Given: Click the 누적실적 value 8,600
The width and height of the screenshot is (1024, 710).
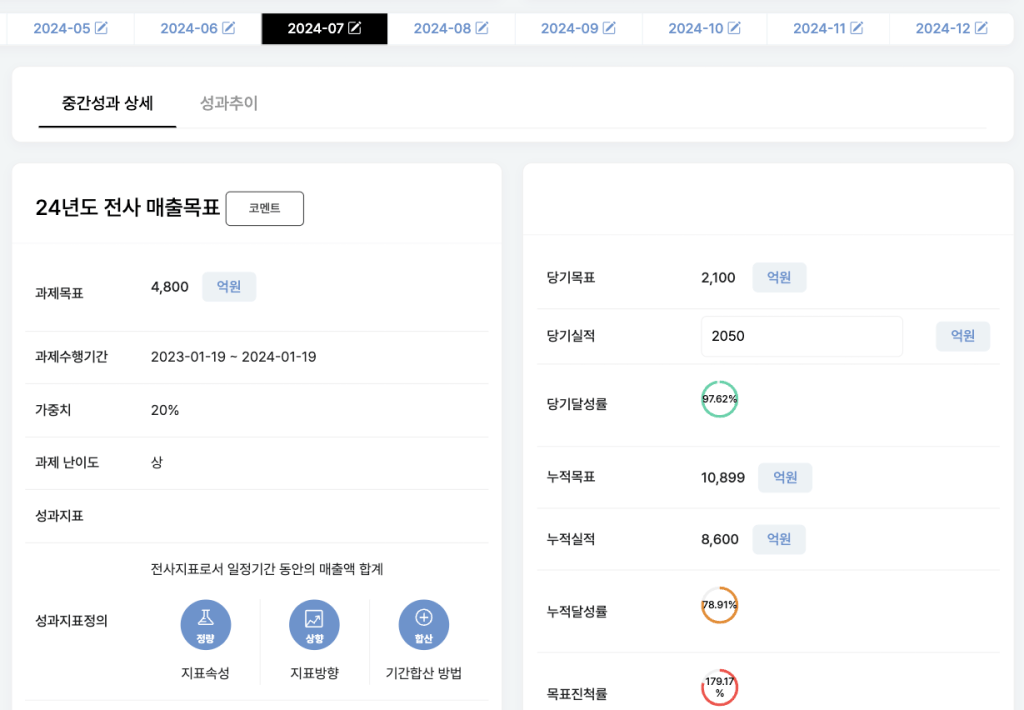Looking at the screenshot, I should point(720,540).
